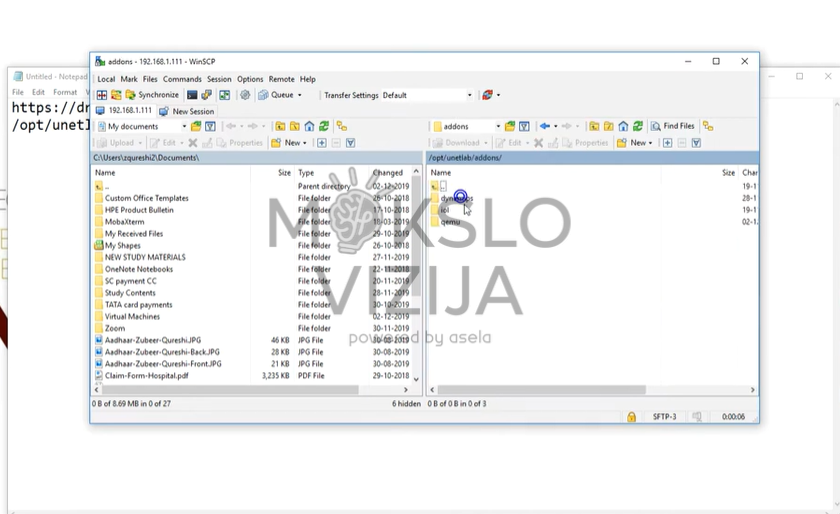Screen dimensions: 840x514
Task: Click the remote Open Directory folder icon
Action: pos(510,126)
